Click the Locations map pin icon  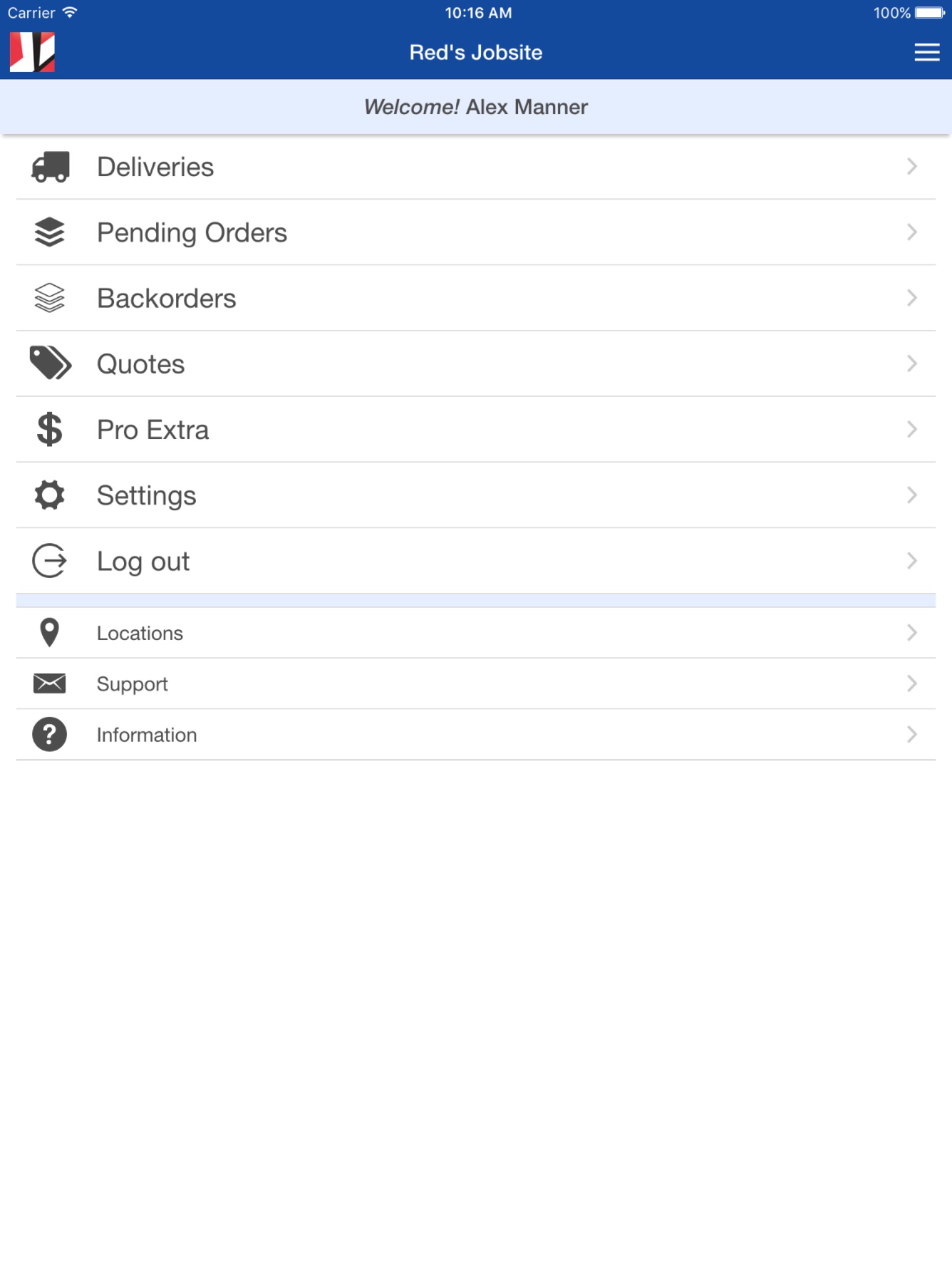tap(50, 633)
